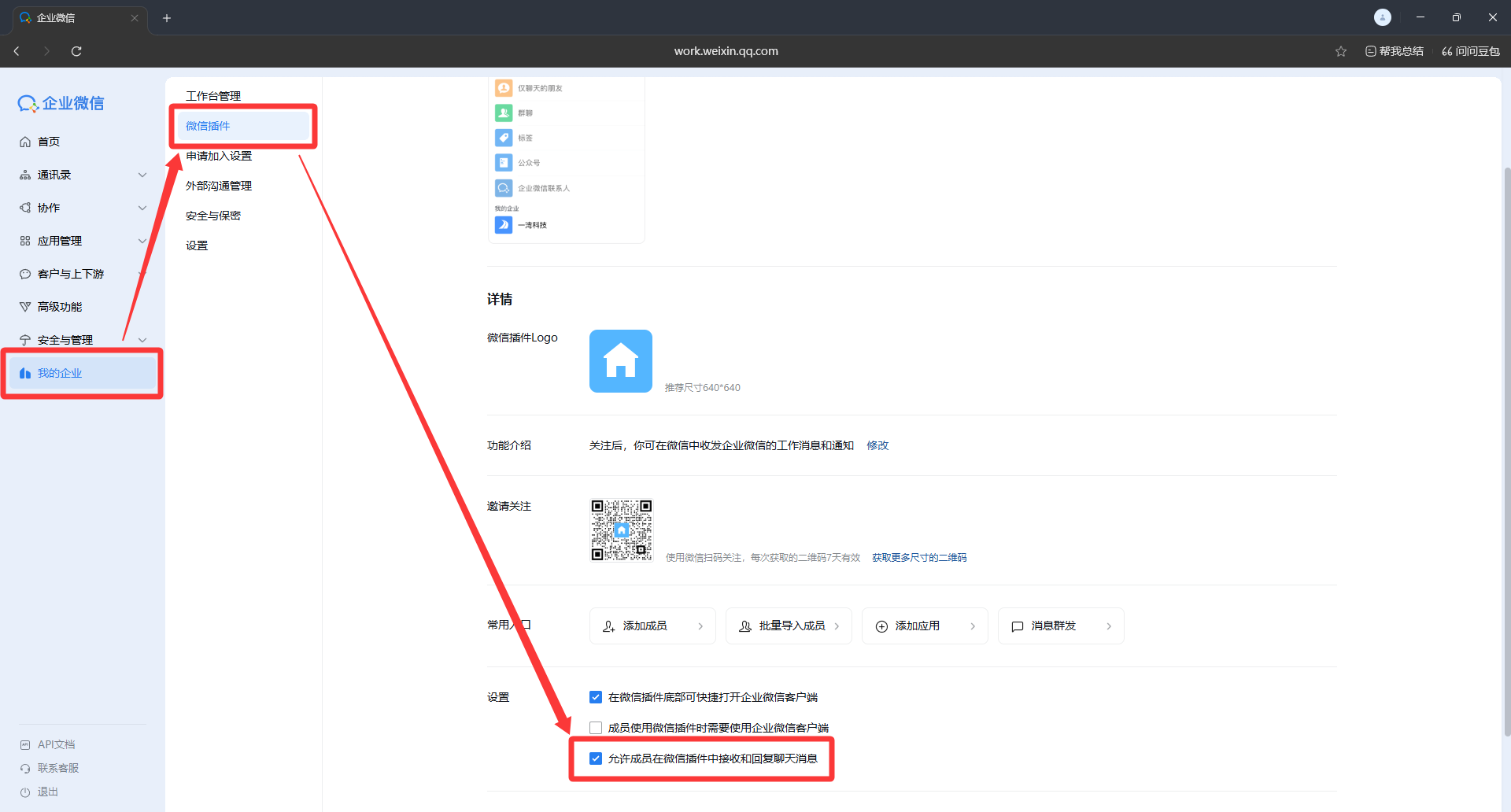Expand the 应用管理 chevron
Image resolution: width=1511 pixels, height=812 pixels.
tap(142, 241)
